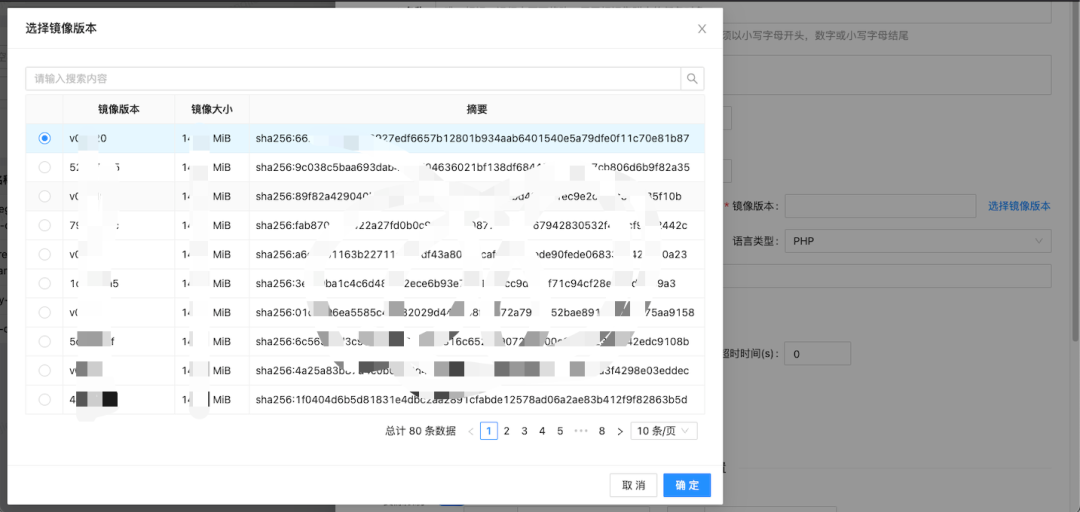Image resolution: width=1080 pixels, height=512 pixels.
Task: Select the radio button for row sha256:fab870
Action: pyautogui.click(x=45, y=225)
